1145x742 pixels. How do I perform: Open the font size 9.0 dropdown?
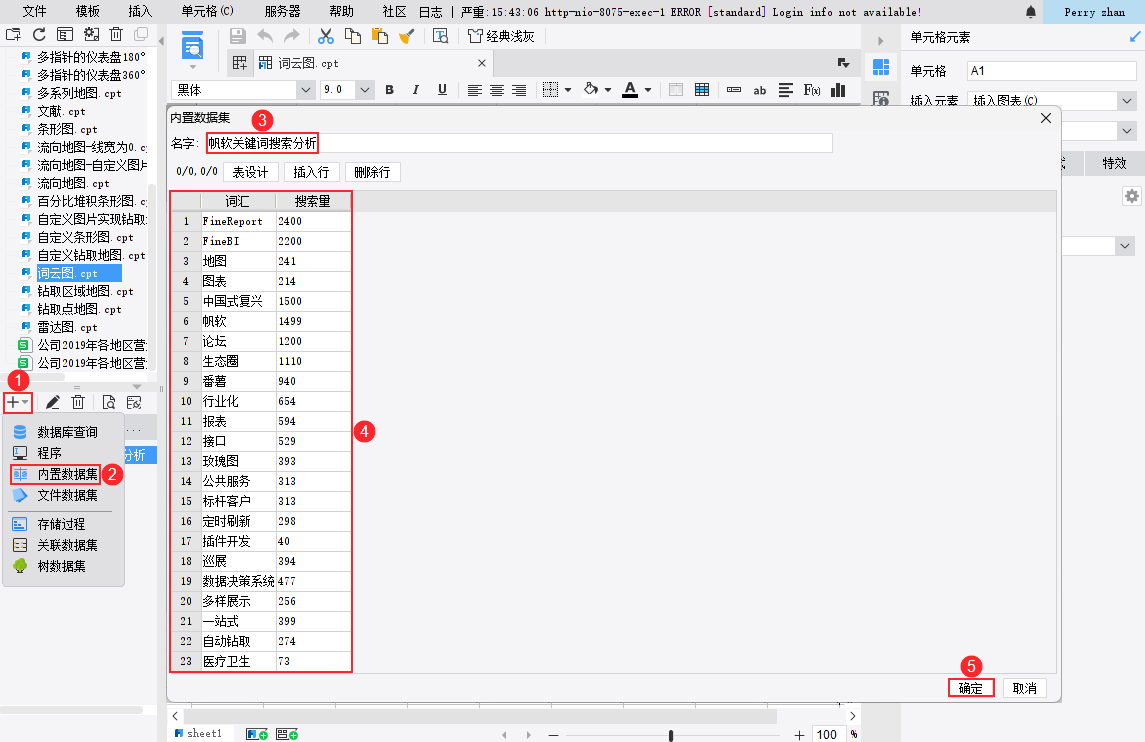365,90
